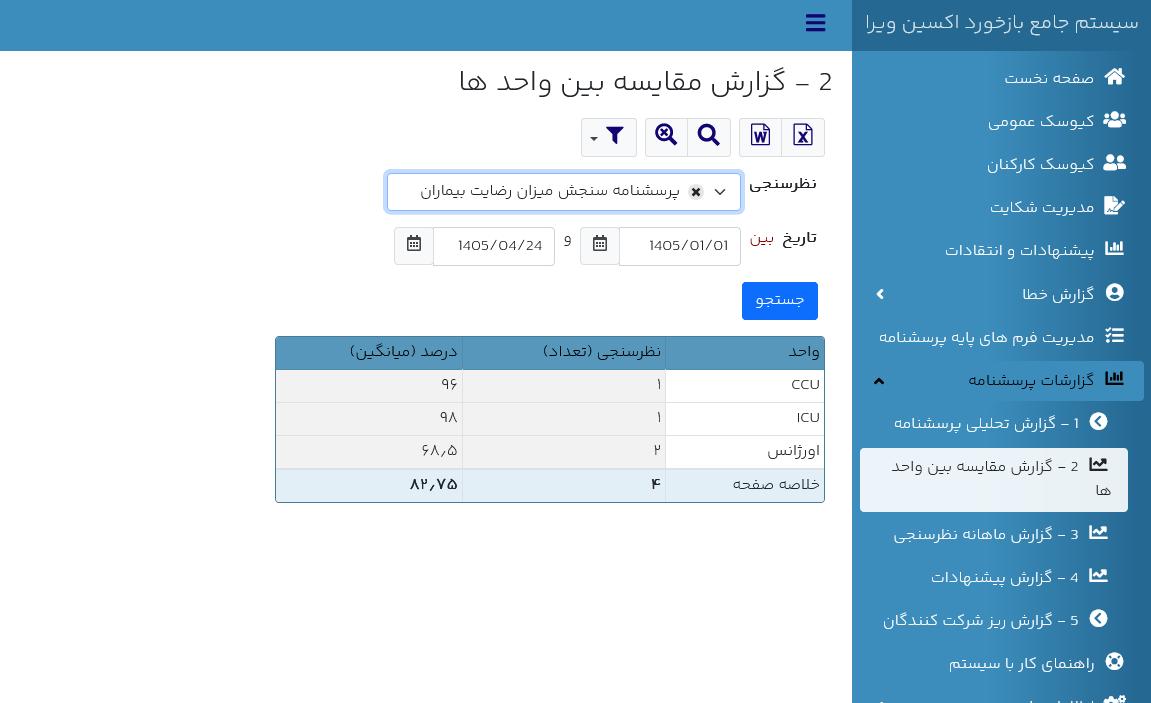Open calendar picker for end date 1405/04/24
The width and height of the screenshot is (1151, 703).
(x=414, y=245)
